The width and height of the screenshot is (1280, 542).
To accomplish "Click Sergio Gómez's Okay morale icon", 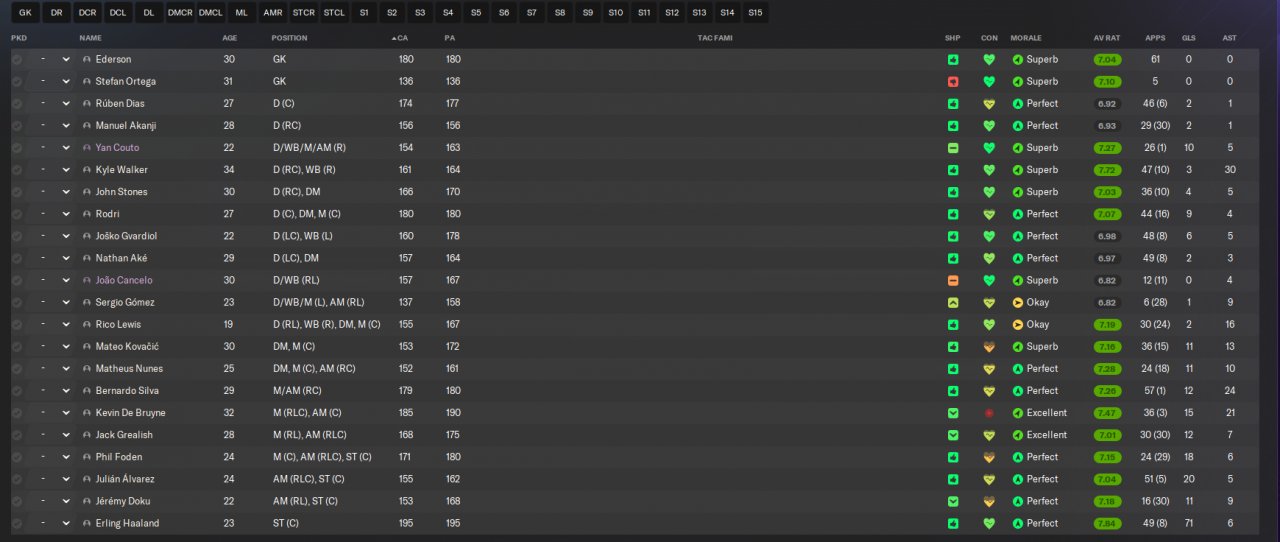I will 1018,302.
